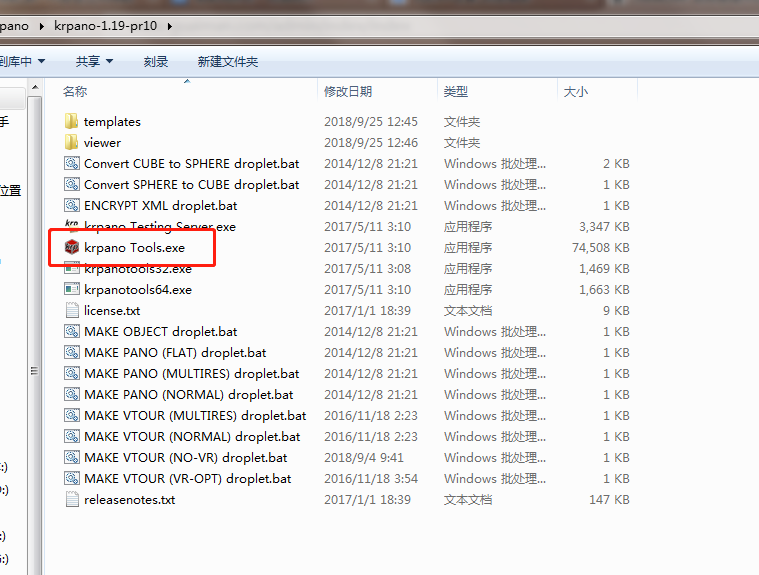
Task: Open krpano-1.19-pr10 breadcrumb in address bar
Action: 106,26
